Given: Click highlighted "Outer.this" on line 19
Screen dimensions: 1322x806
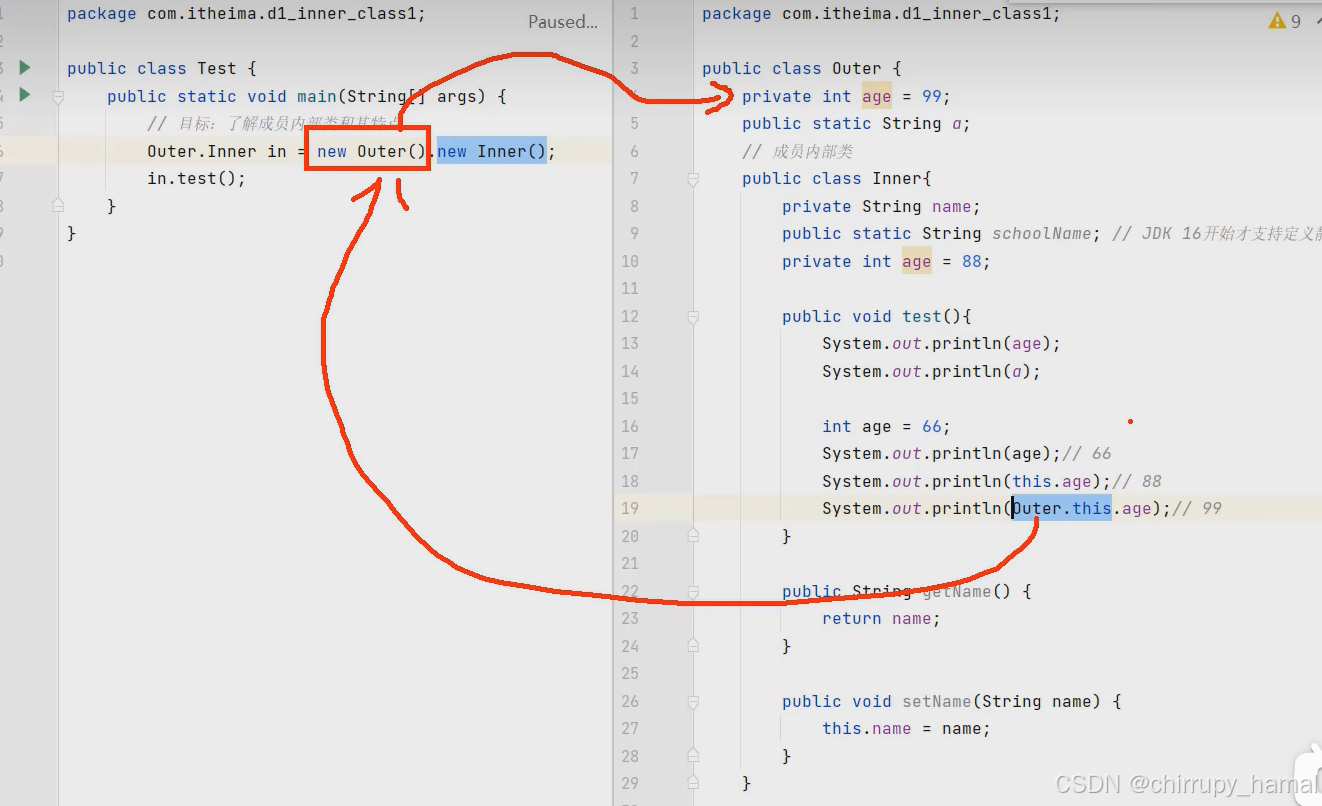Looking at the screenshot, I should pos(1061,508).
